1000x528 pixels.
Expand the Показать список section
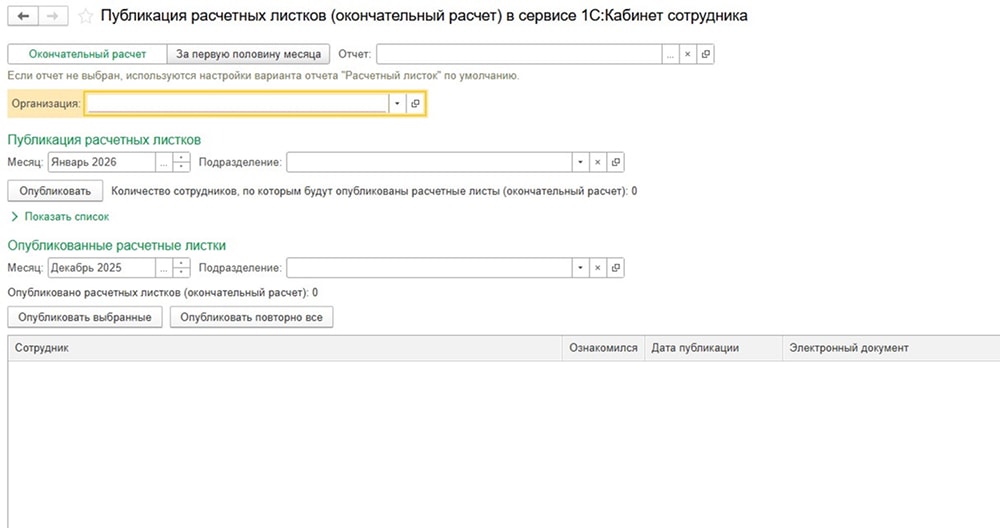pyautogui.click(x=60, y=217)
